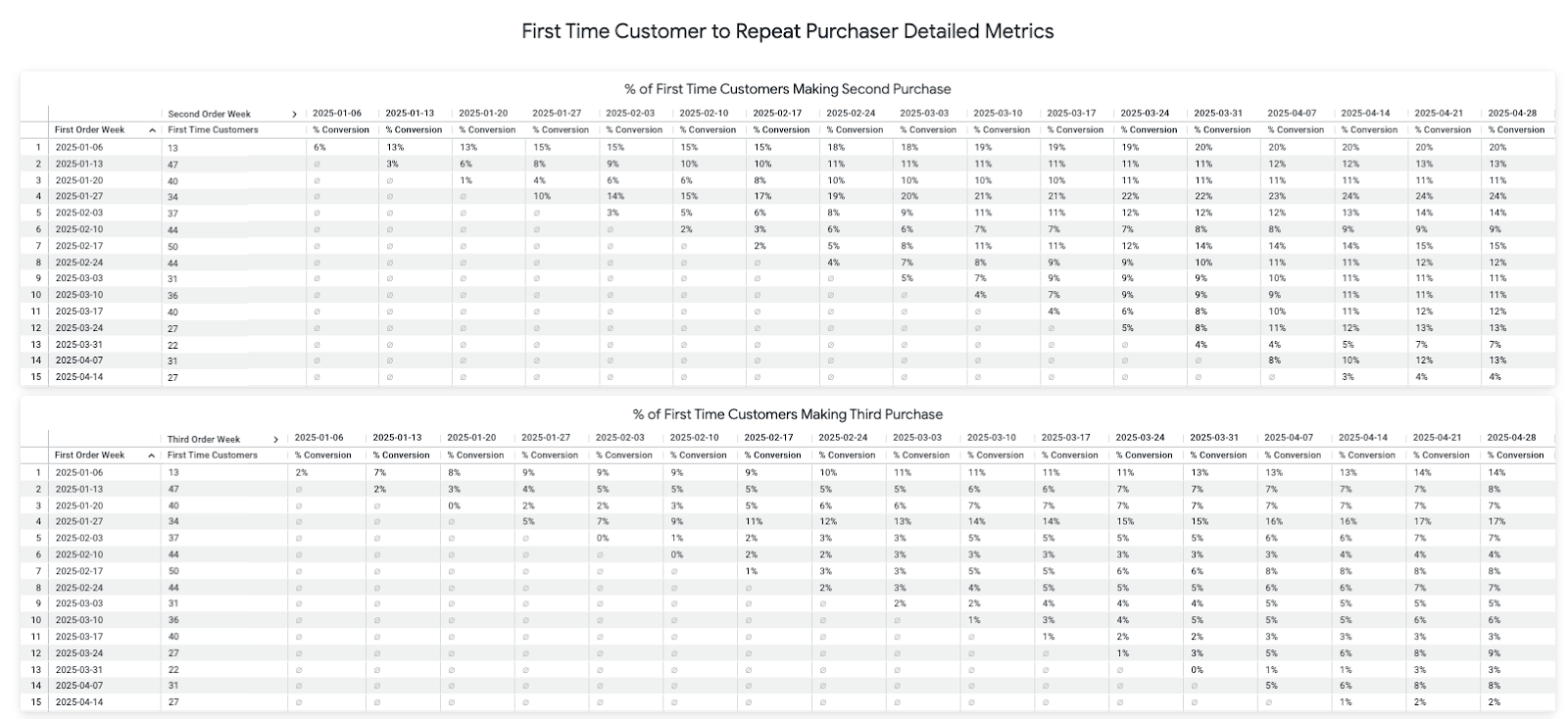This screenshot has width=1568, height=719.
Task: Click the First Order Week header in second purchase table
Action: pos(90,130)
